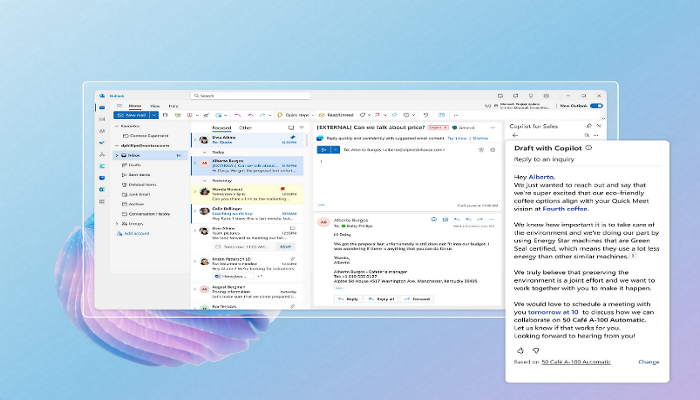Open the message list filter icon
Screen dimensions: 700x400
[302, 128]
